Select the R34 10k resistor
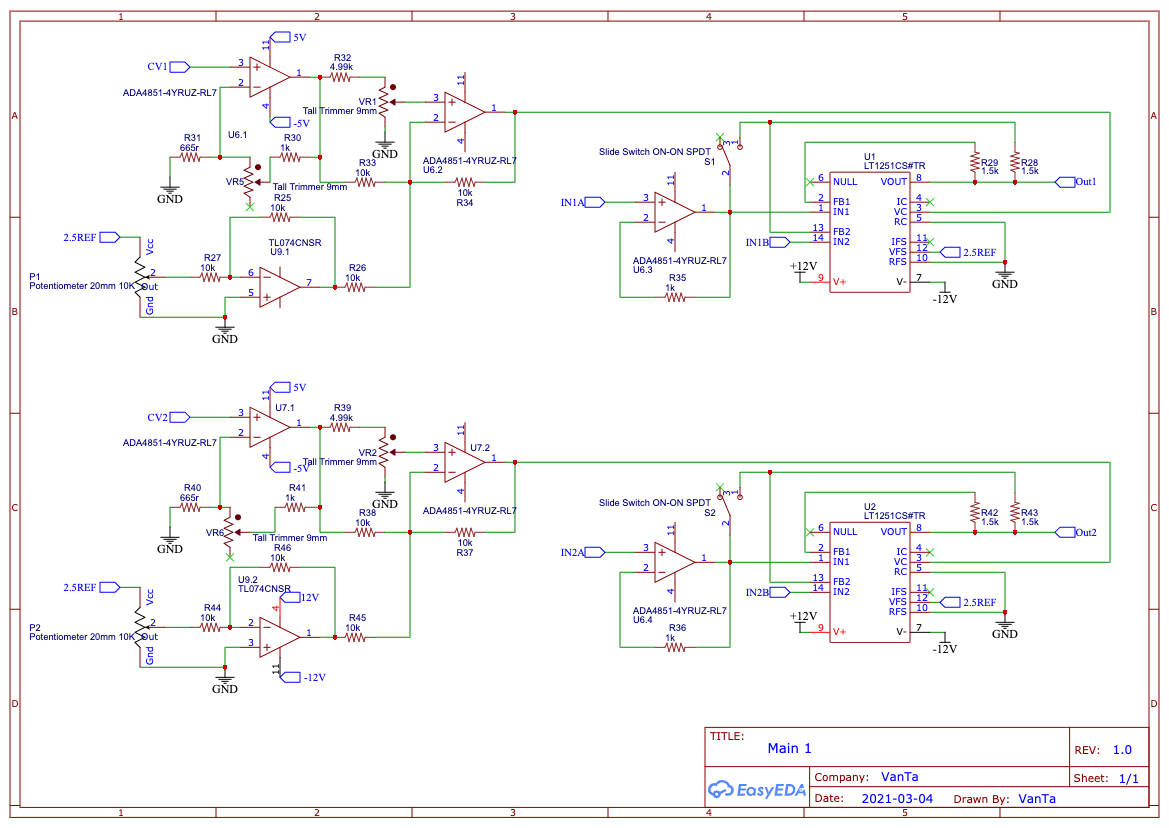Screen dimensions: 1169x828 pos(465,182)
